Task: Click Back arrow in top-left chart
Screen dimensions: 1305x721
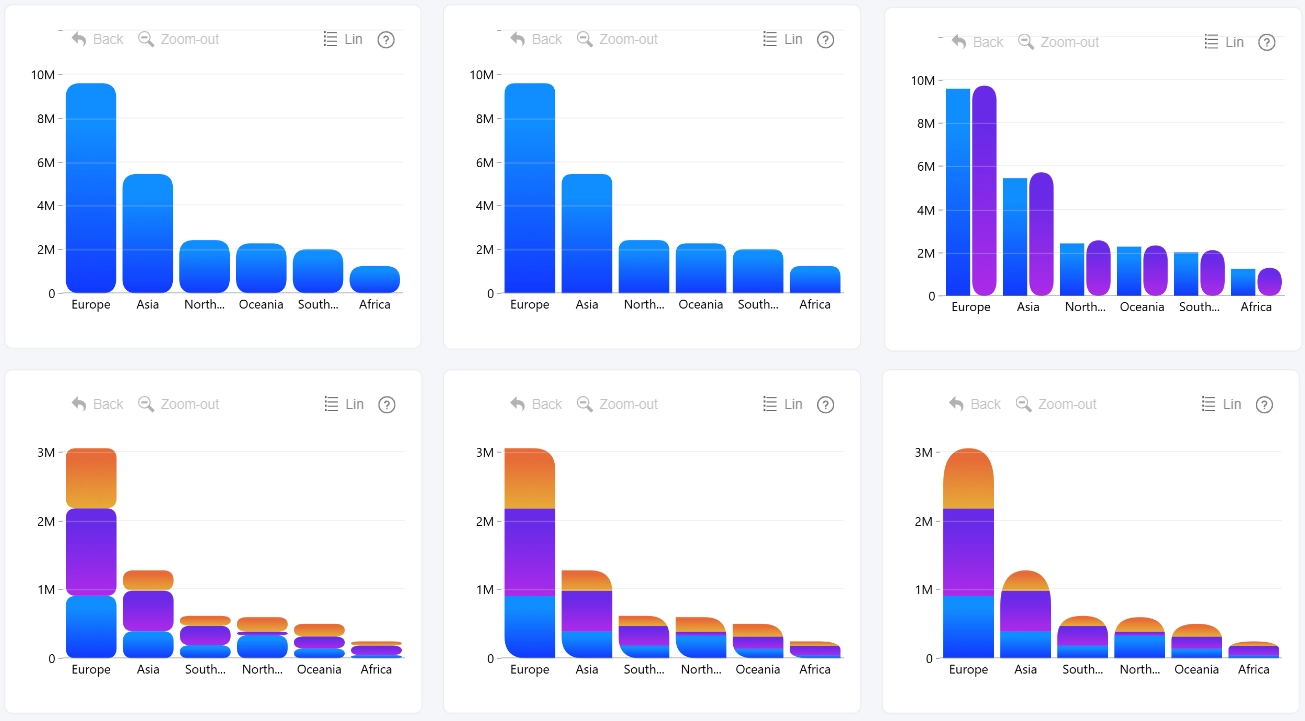Action: 79,39
